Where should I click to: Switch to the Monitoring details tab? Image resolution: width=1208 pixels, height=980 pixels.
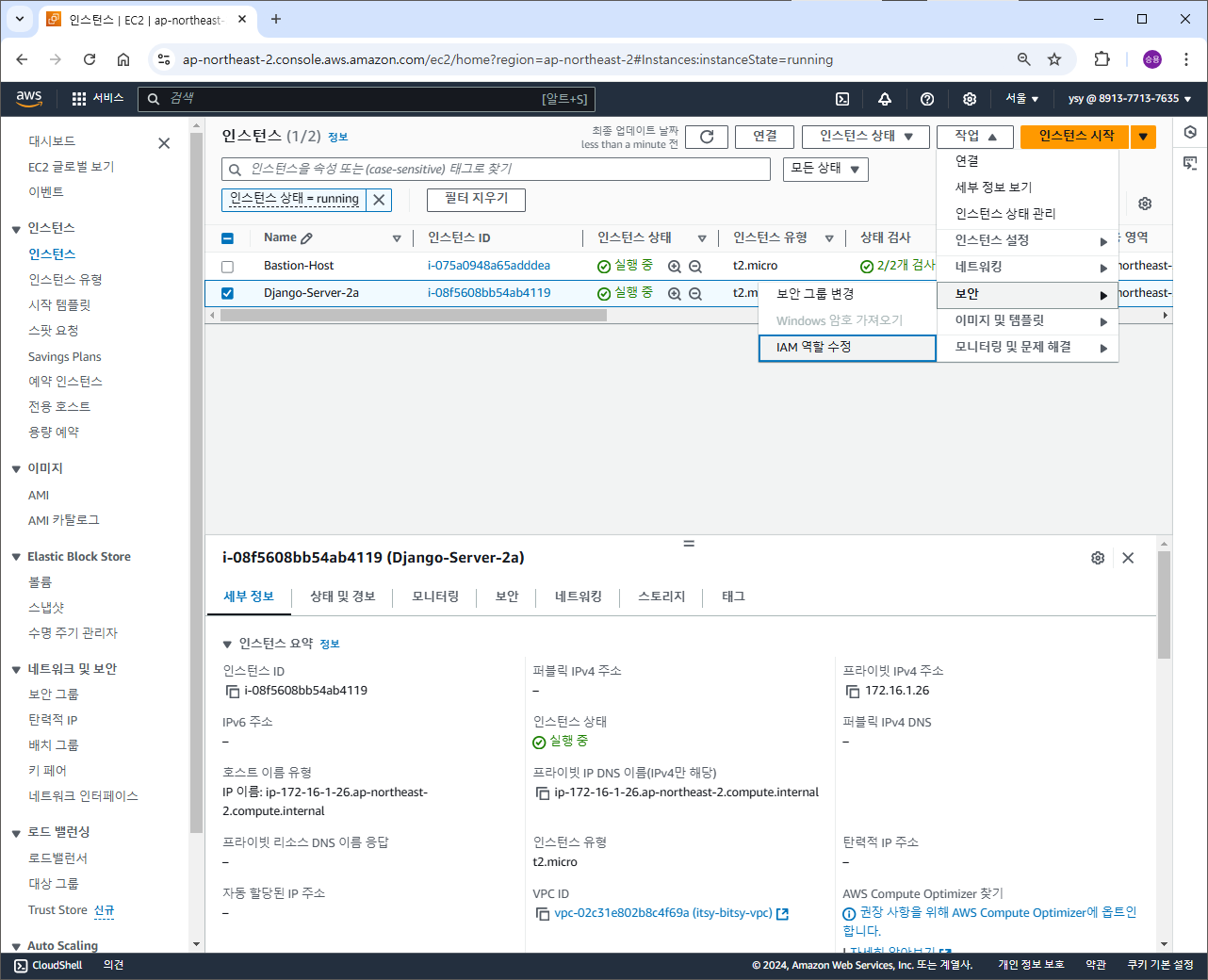click(435, 596)
